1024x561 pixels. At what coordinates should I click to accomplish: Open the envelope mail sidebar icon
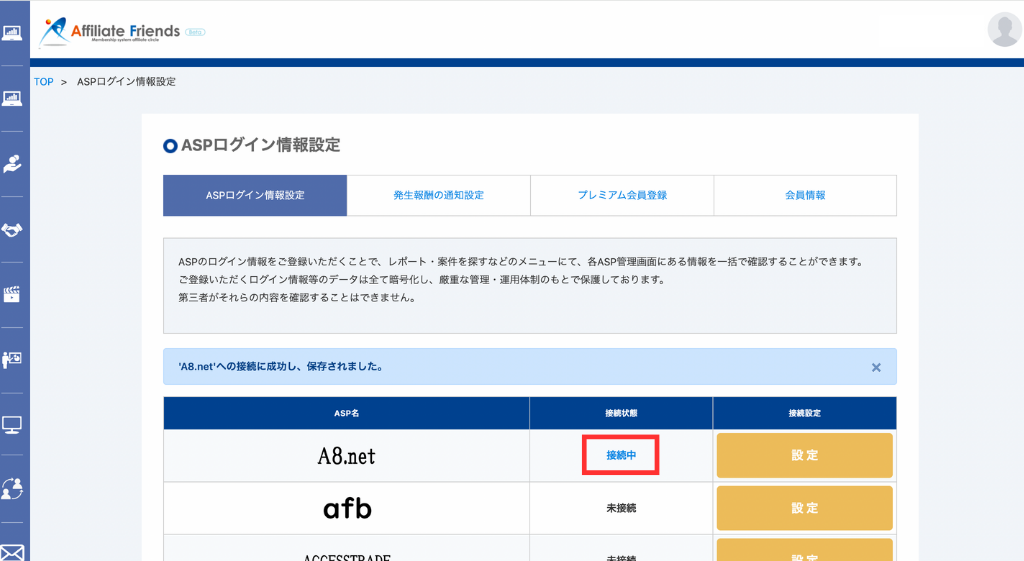(x=12, y=553)
